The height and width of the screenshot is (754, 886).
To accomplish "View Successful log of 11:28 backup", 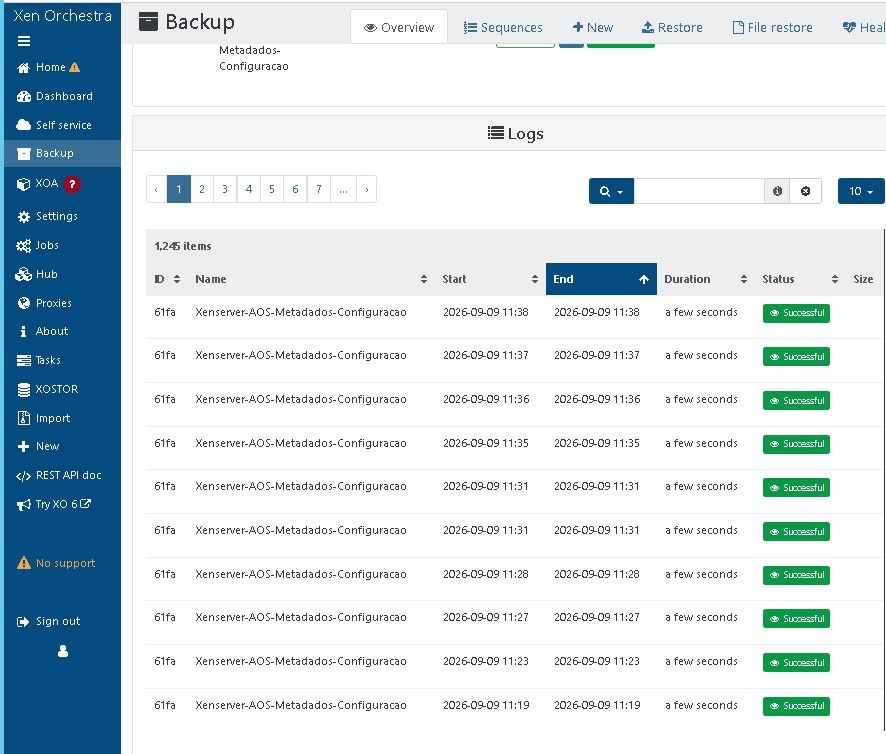I will coord(796,575).
